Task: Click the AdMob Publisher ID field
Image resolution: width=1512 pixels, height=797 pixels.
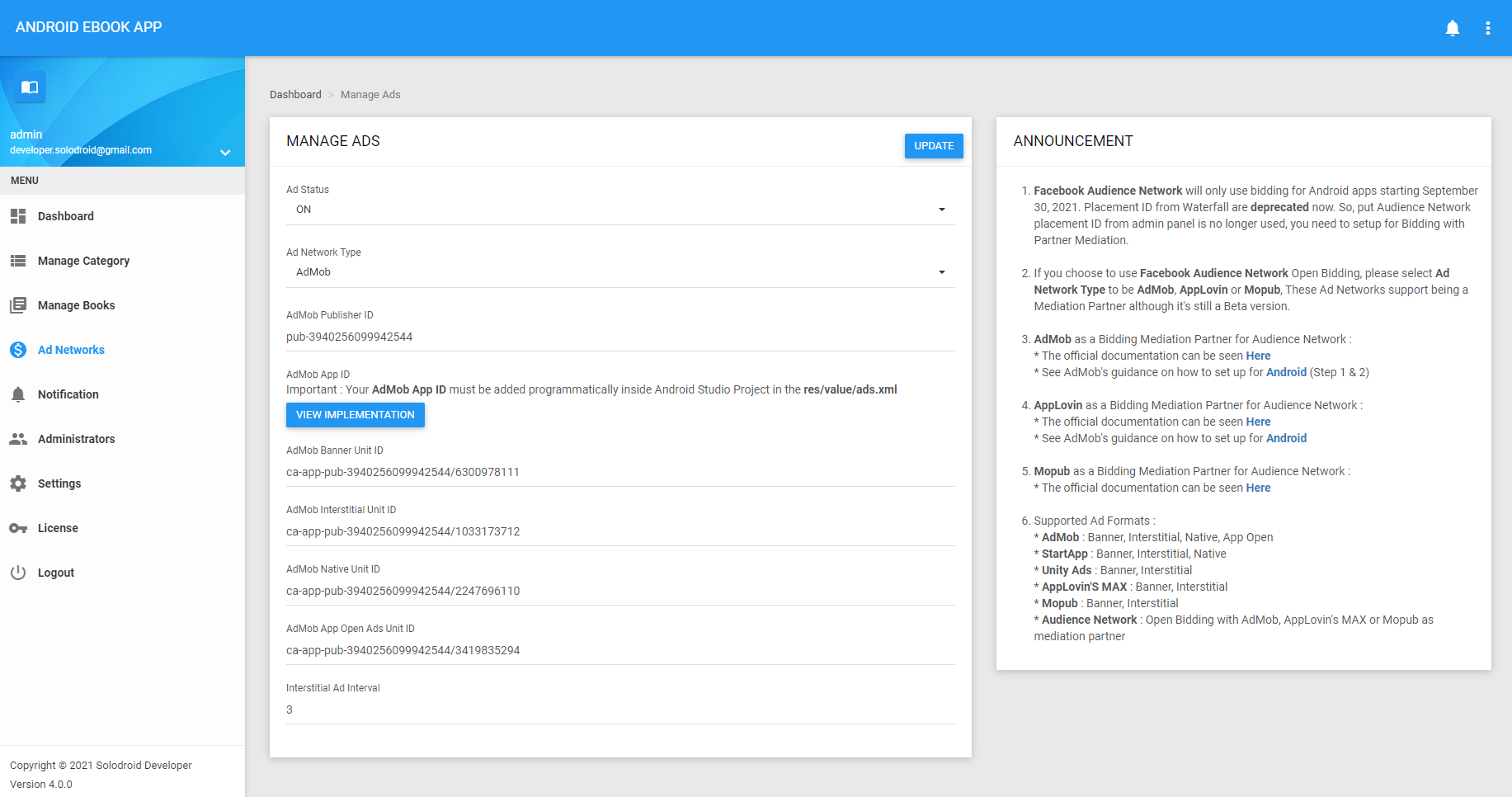Action: point(619,337)
